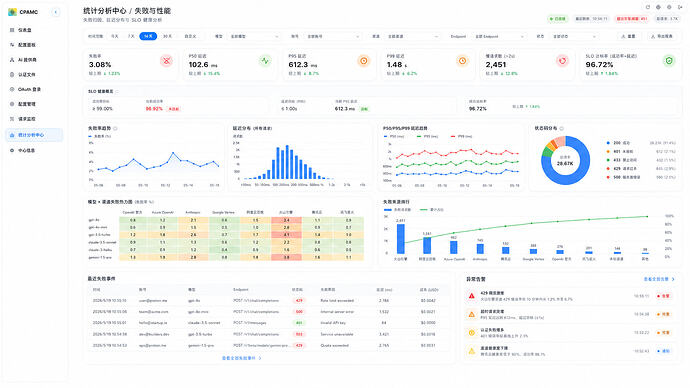Select the custom time range option

coord(190,37)
